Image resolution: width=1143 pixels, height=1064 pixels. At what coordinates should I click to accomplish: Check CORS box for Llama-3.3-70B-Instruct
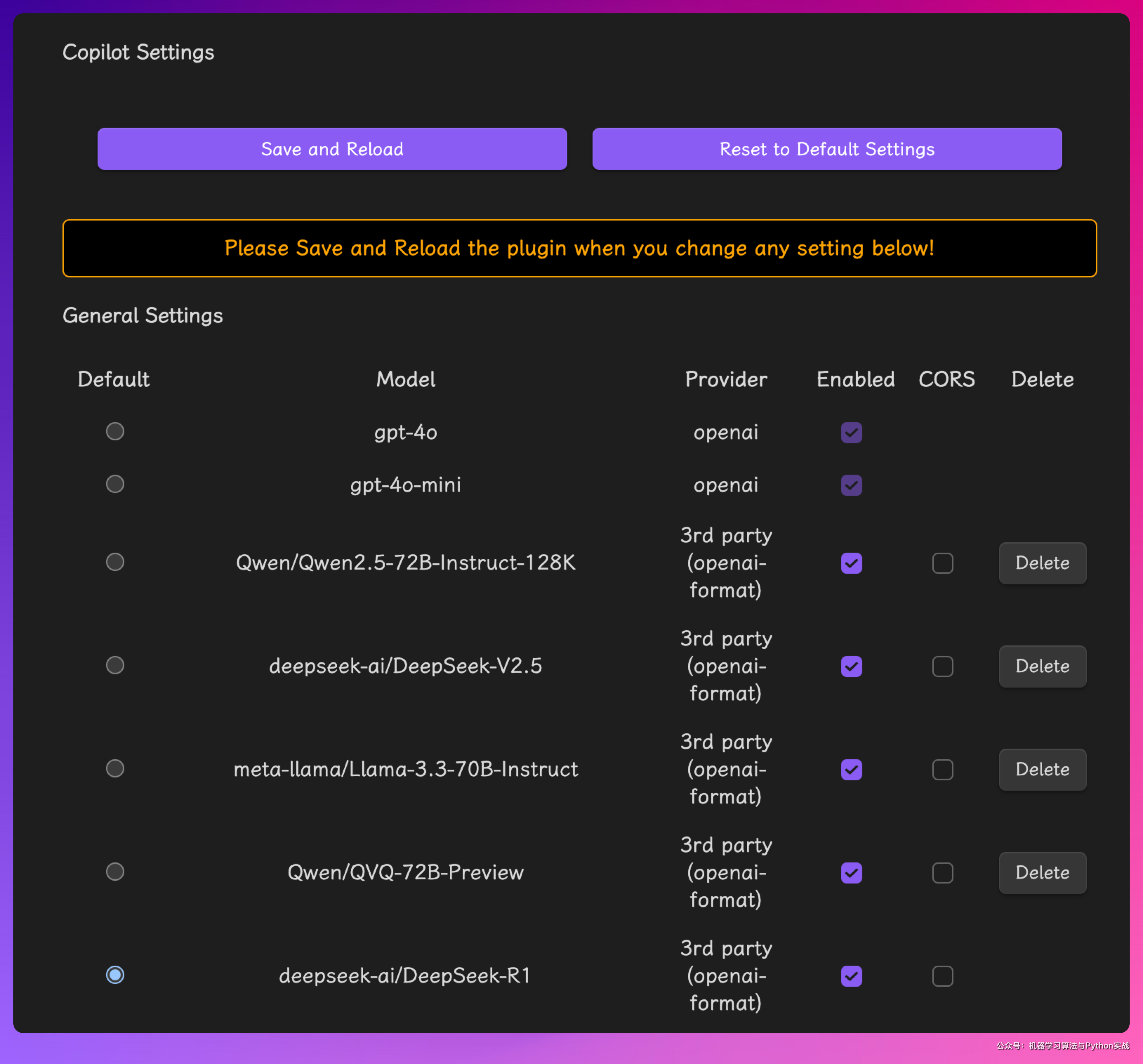coord(942,769)
